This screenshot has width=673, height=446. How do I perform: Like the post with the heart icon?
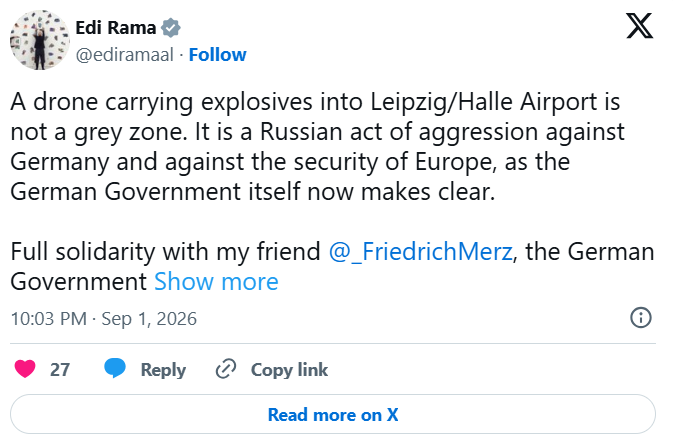coord(25,369)
